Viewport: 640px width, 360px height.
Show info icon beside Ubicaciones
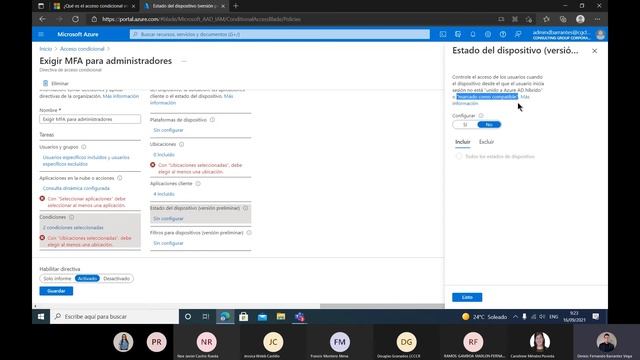(182, 144)
